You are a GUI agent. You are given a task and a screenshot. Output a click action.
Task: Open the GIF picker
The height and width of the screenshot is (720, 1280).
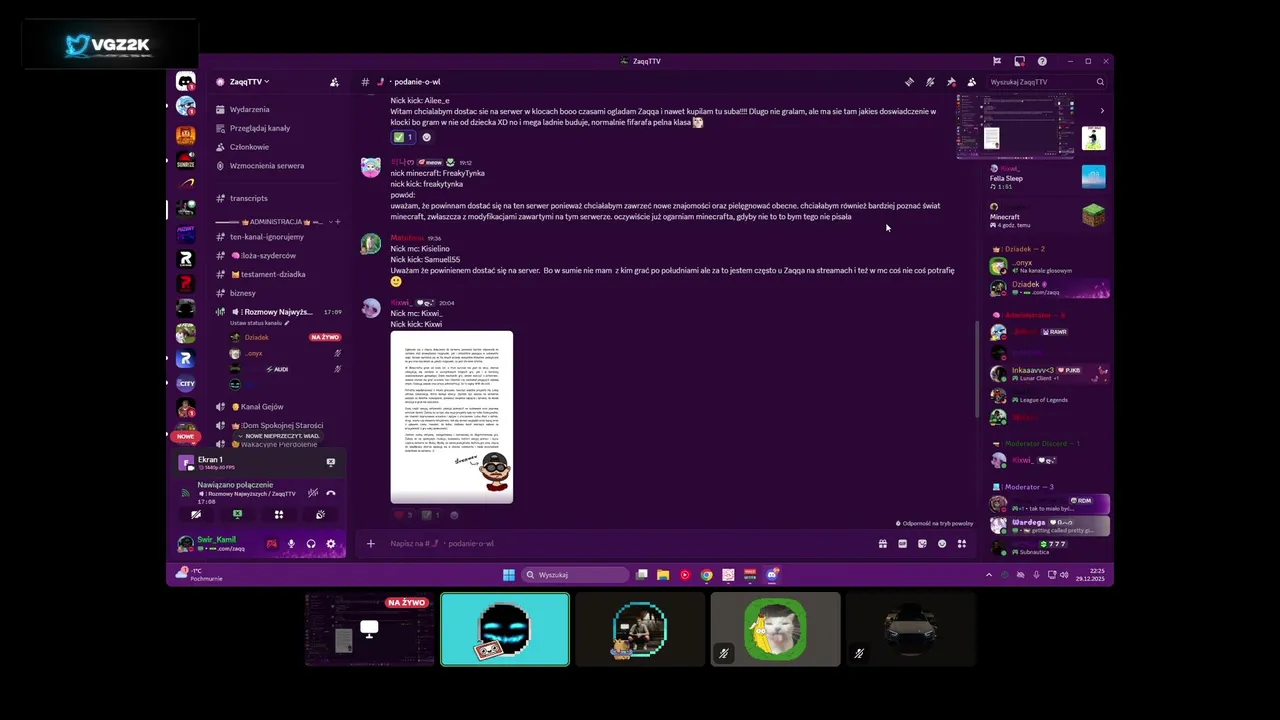[902, 544]
